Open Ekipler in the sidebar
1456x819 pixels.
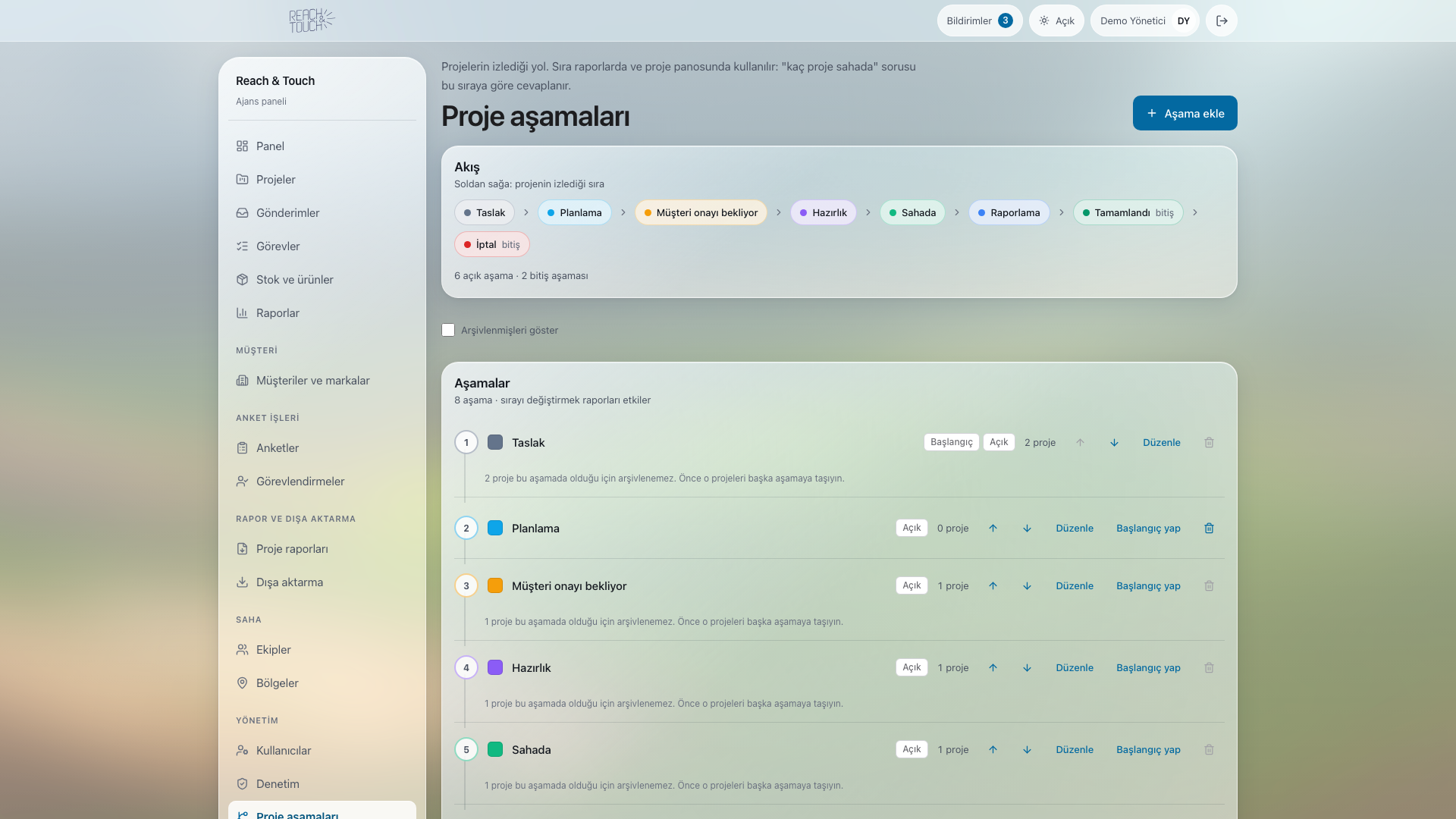point(322,649)
